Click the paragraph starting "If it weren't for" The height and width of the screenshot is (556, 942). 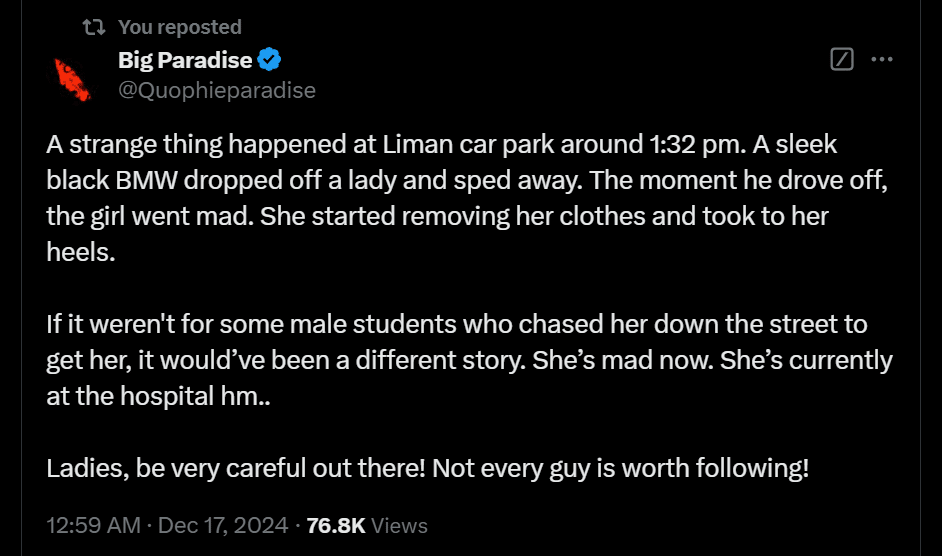(469, 360)
